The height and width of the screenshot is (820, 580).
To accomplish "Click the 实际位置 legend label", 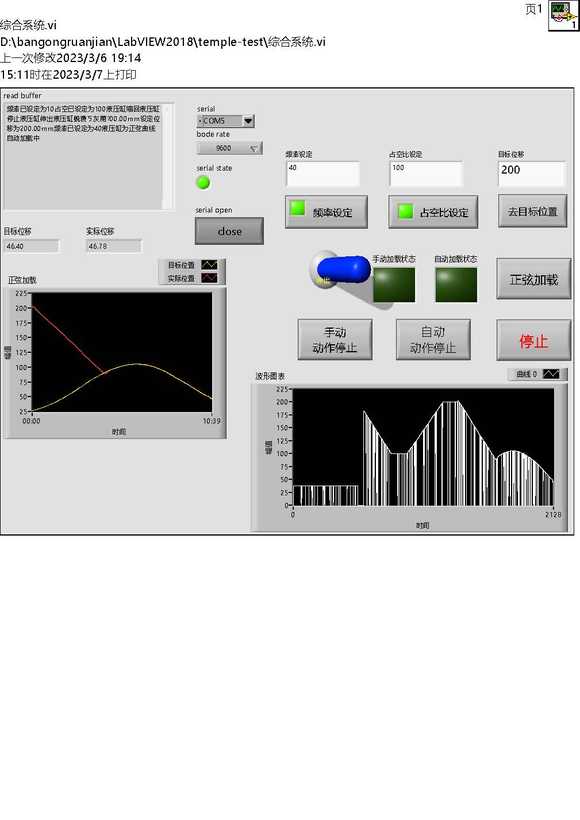I will click(x=181, y=278).
